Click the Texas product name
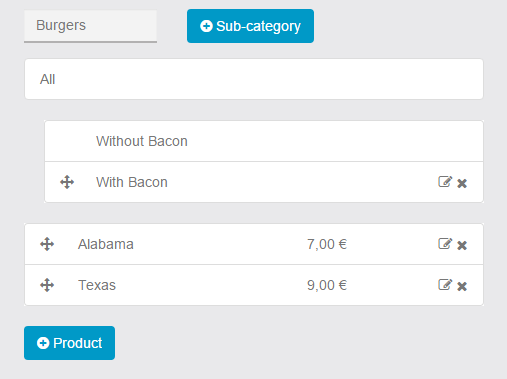The image size is (507, 379). [97, 285]
